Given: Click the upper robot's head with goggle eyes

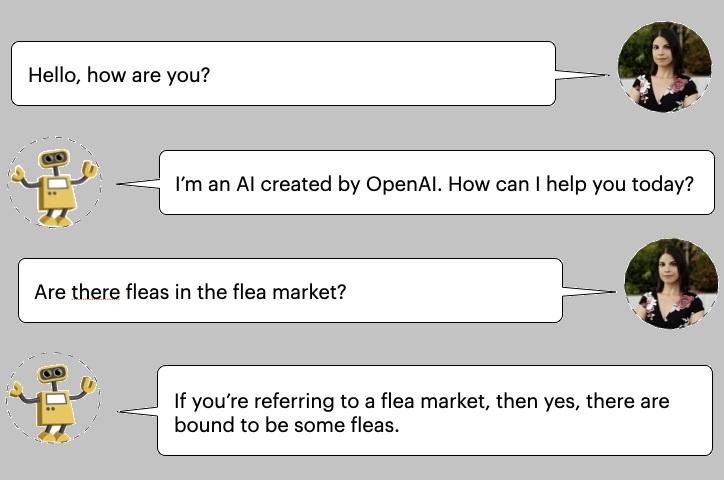Looking at the screenshot, I should click(x=54, y=158).
